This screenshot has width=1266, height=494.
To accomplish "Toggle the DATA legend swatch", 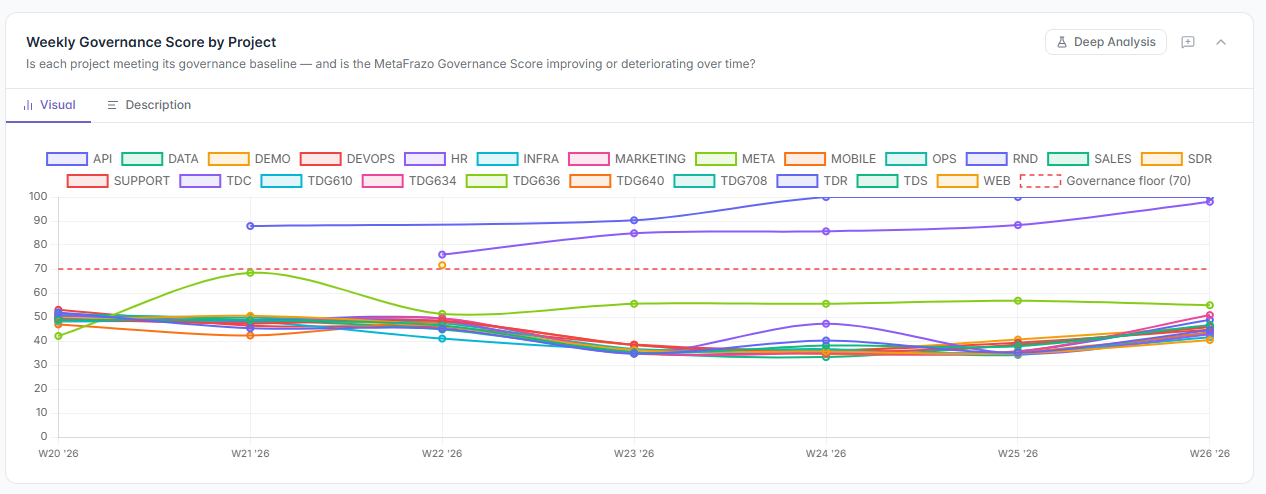I will tap(142, 159).
